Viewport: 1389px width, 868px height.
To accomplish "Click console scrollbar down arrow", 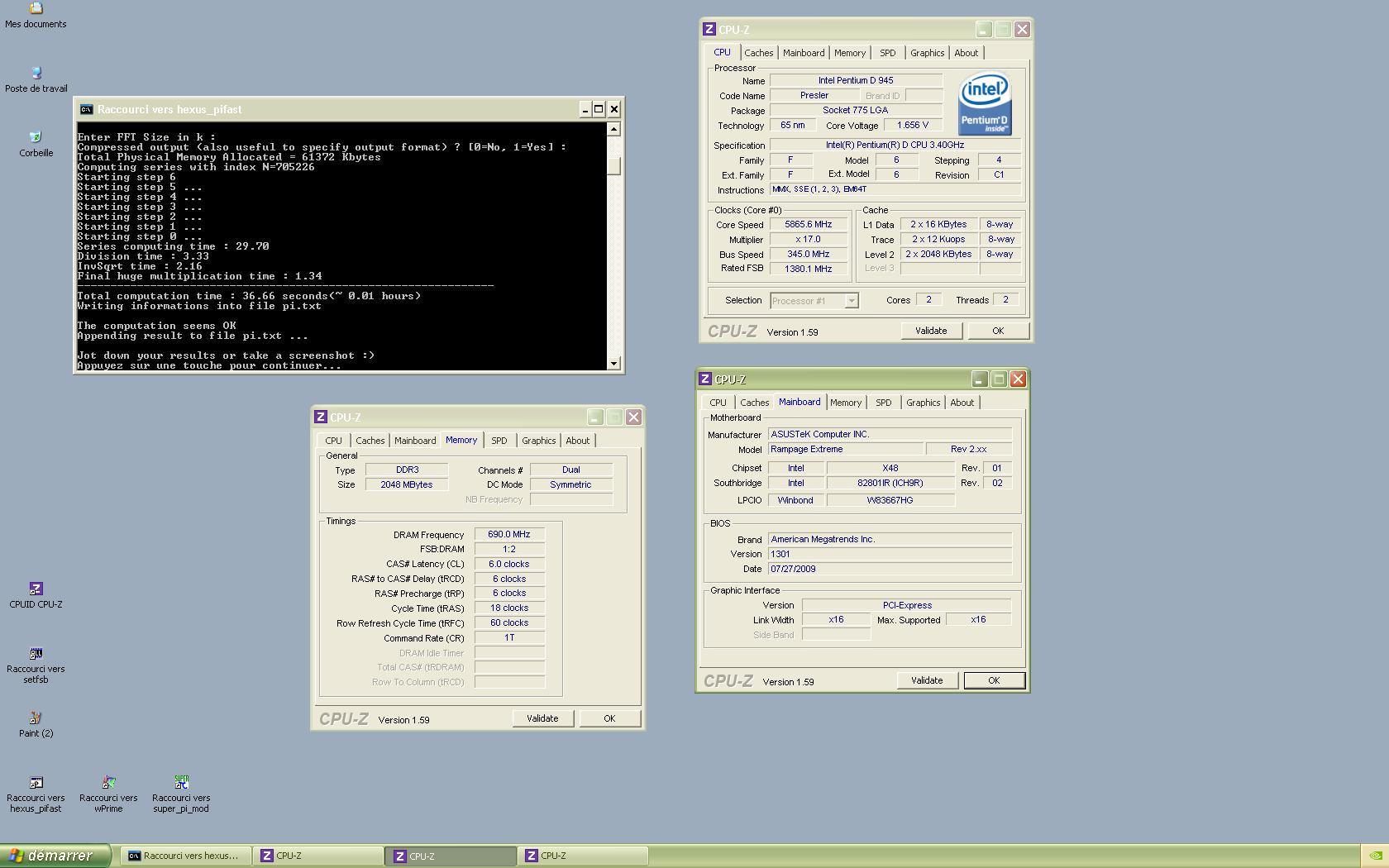I will (613, 364).
